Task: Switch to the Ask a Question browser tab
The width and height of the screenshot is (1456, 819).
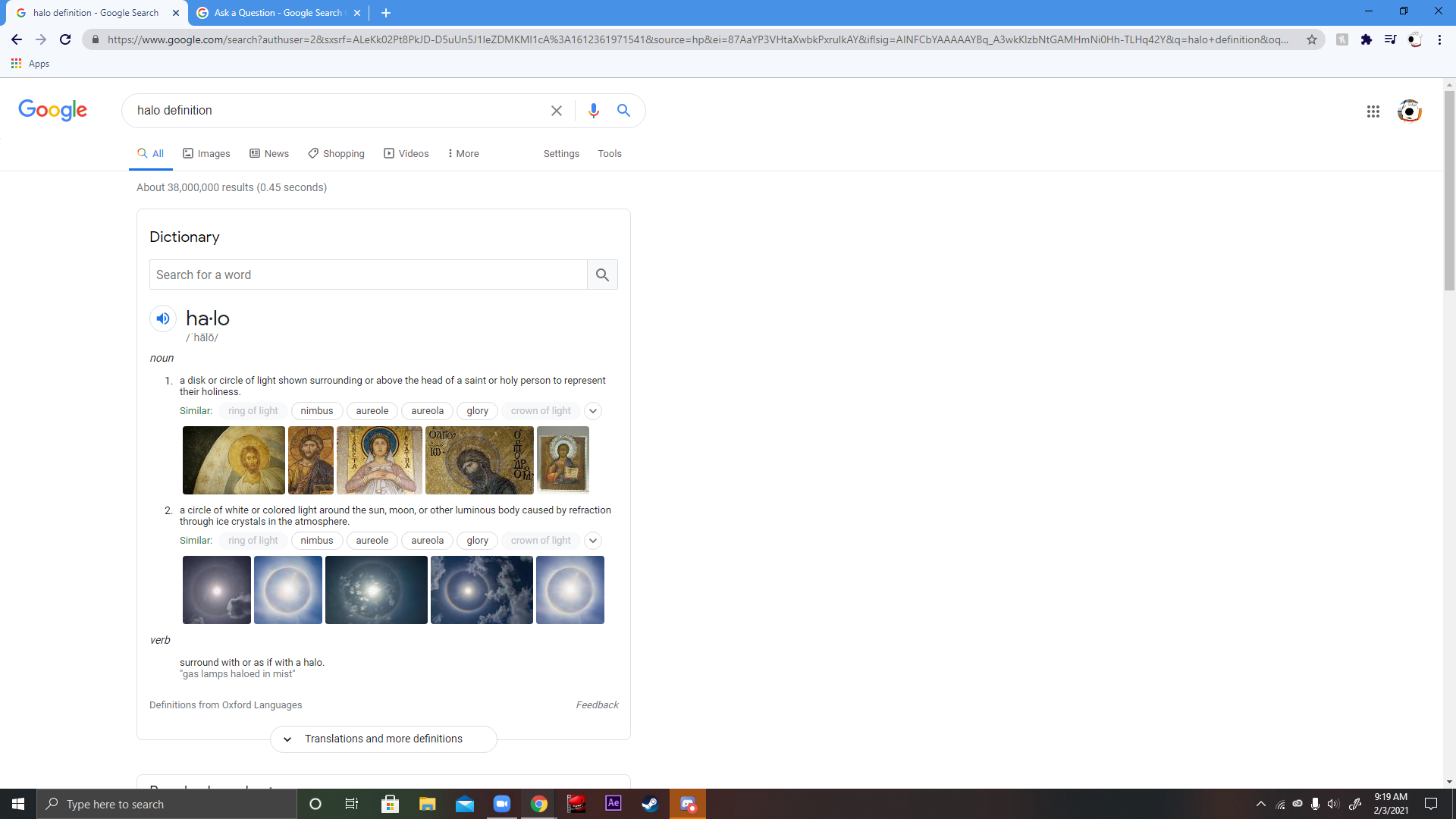Action: (x=278, y=13)
